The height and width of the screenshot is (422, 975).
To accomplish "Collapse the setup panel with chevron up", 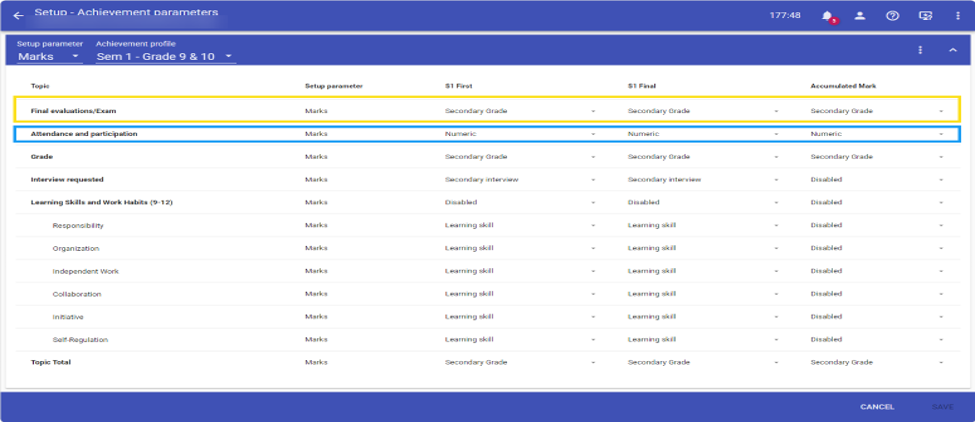I will click(x=953, y=50).
